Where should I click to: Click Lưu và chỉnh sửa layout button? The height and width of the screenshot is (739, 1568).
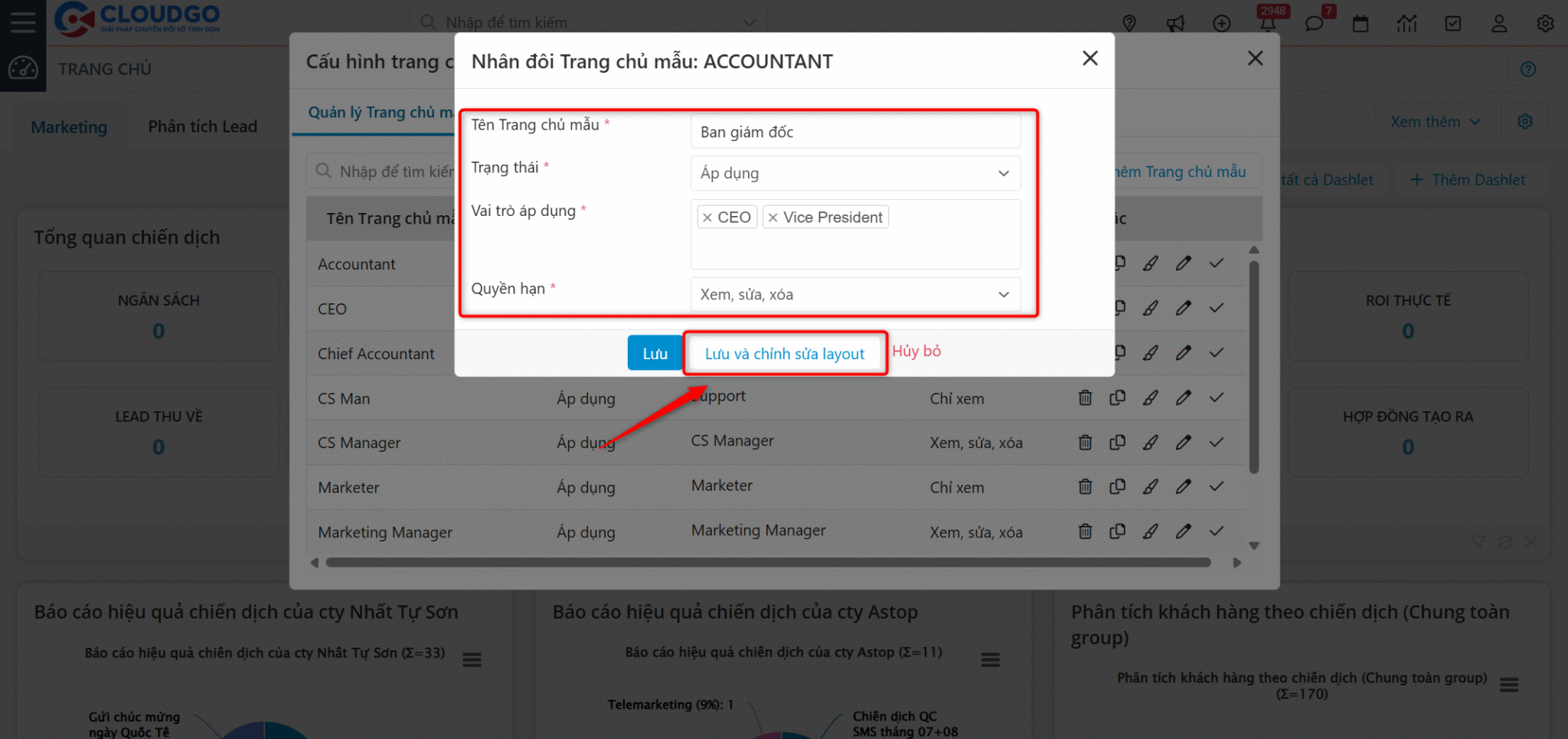pos(785,353)
